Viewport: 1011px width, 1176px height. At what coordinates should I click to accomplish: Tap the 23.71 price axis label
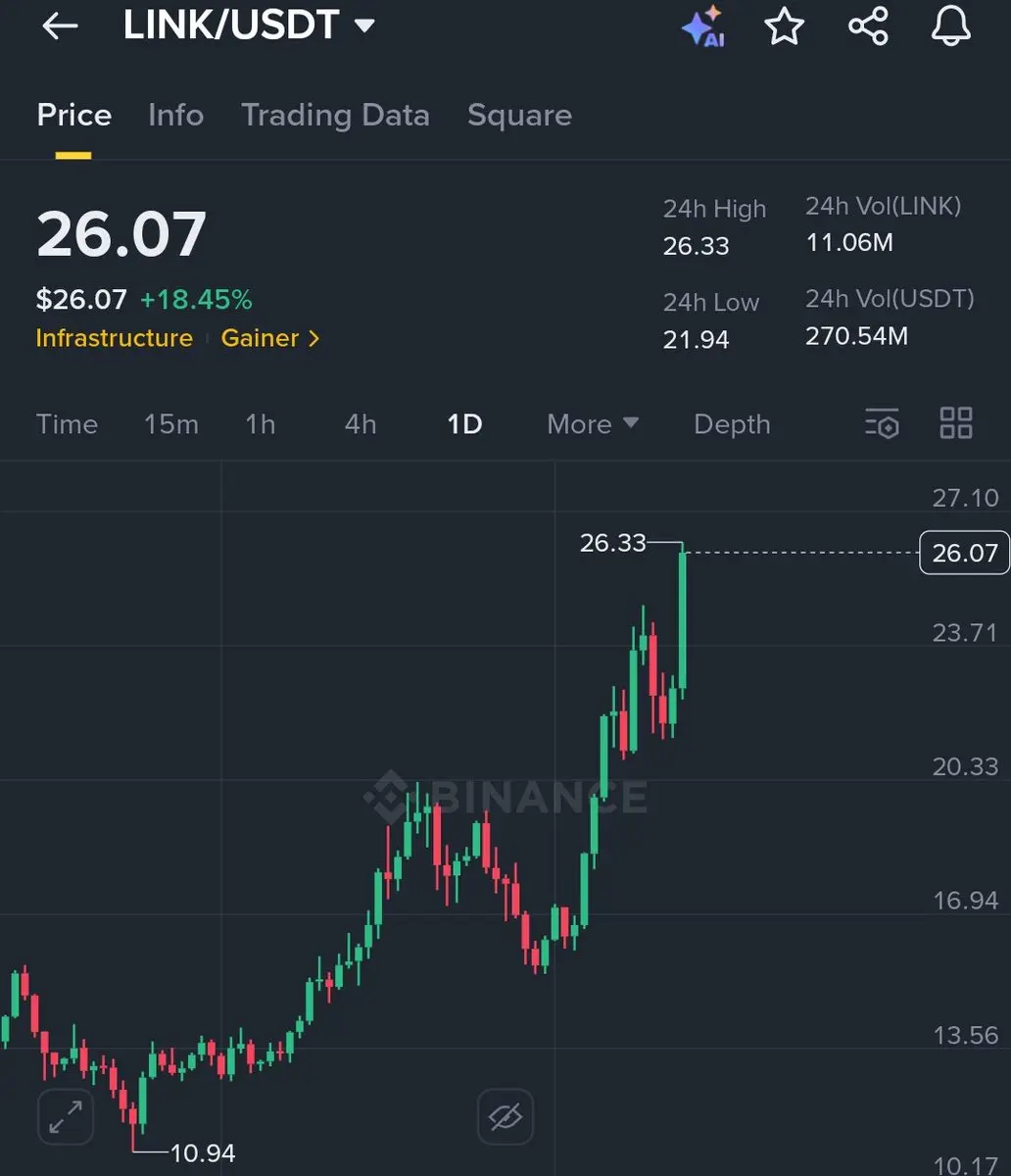click(x=965, y=632)
